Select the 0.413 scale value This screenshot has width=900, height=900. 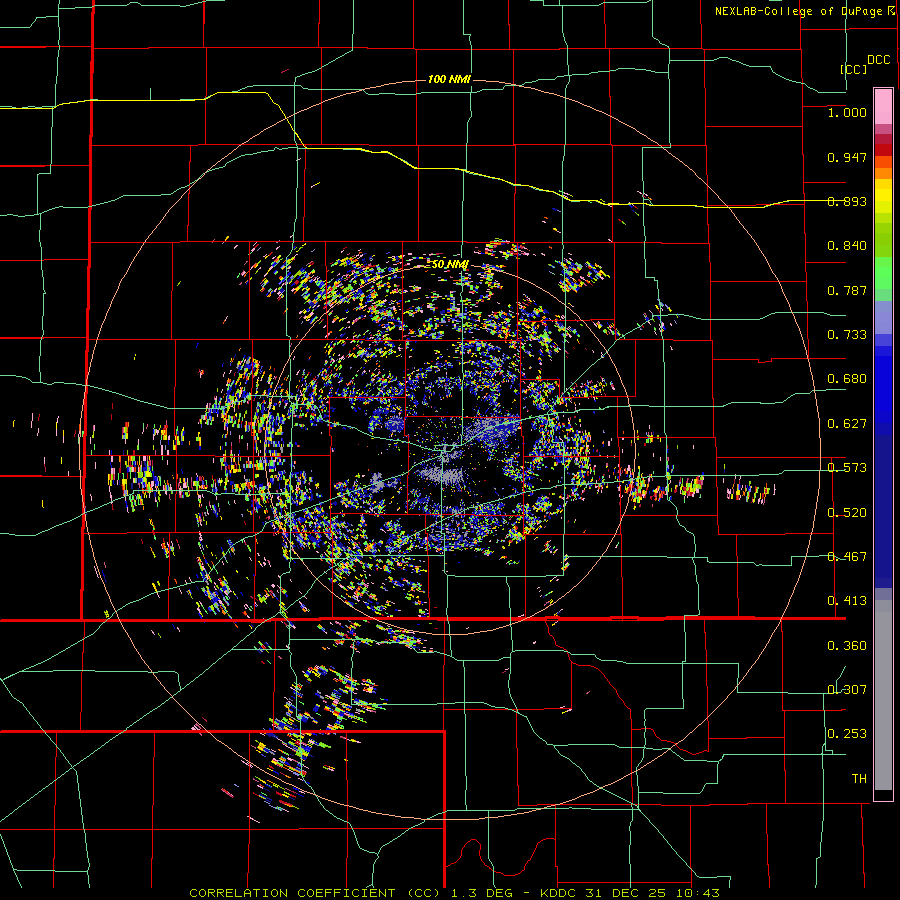(847, 601)
